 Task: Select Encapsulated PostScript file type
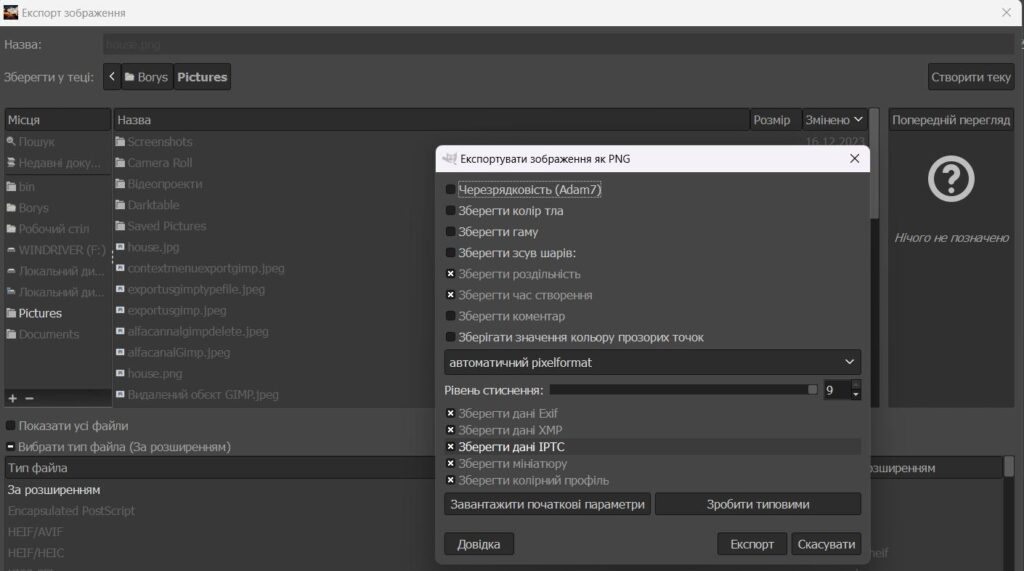[x=71, y=511]
